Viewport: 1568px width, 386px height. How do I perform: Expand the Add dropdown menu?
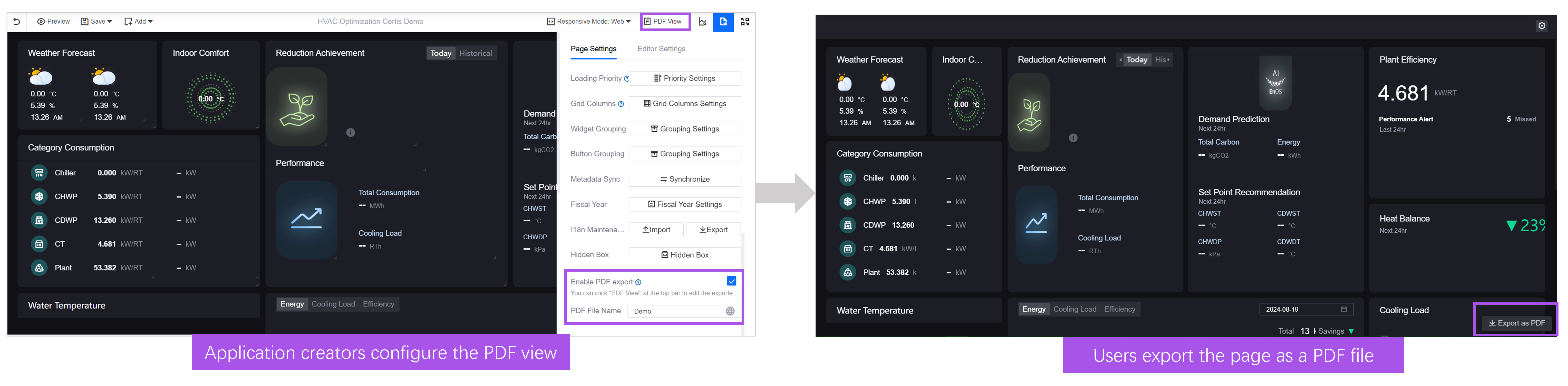pyautogui.click(x=139, y=22)
